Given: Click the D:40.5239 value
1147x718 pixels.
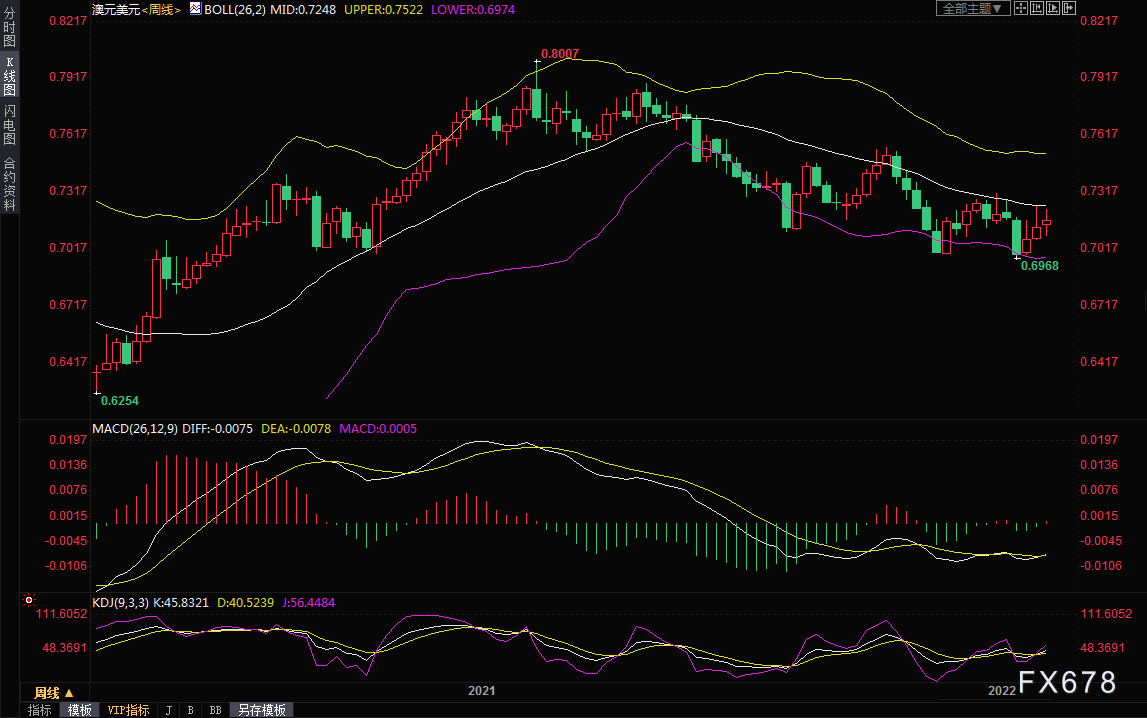Looking at the screenshot, I should [x=246, y=602].
